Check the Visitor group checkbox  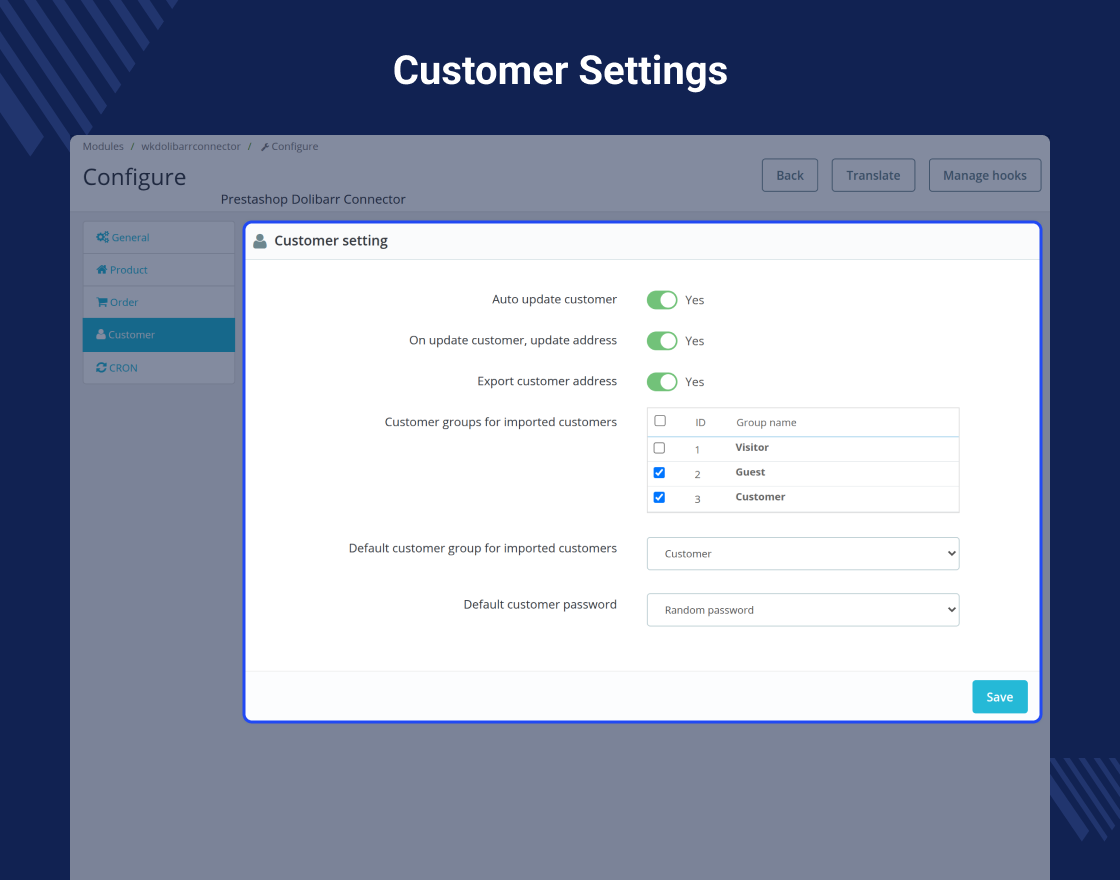[x=659, y=448]
